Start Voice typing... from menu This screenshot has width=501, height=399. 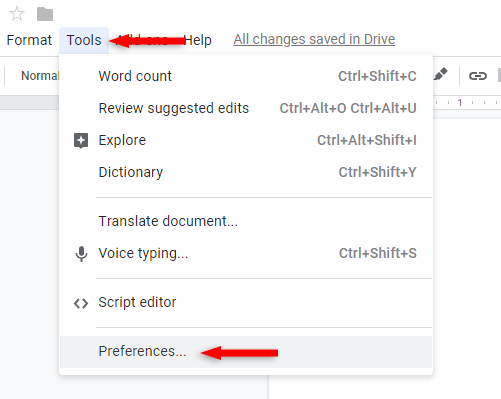point(246,253)
